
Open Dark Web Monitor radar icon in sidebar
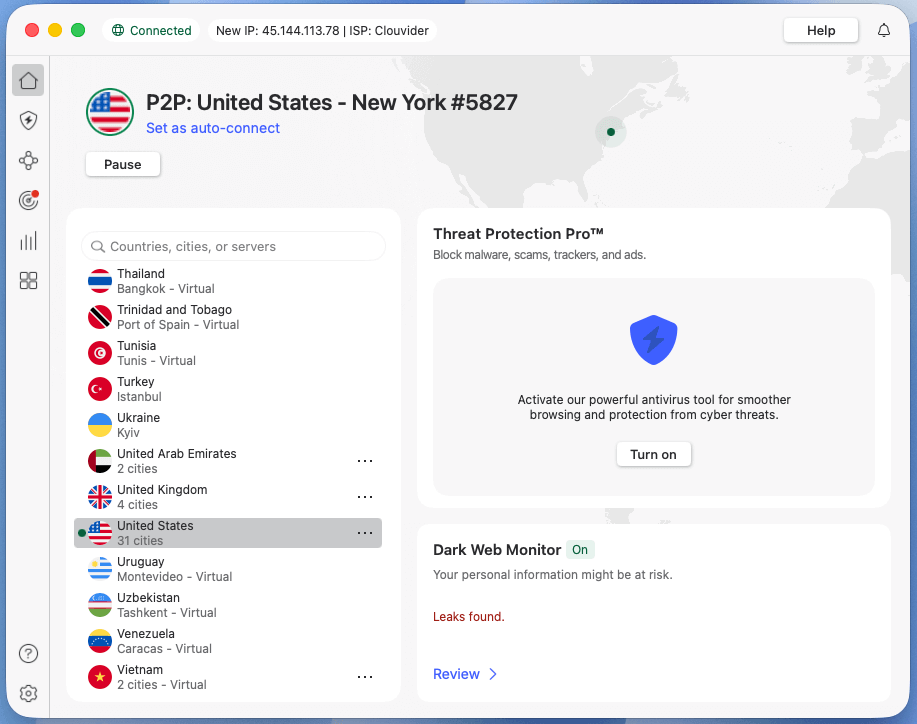coord(28,200)
